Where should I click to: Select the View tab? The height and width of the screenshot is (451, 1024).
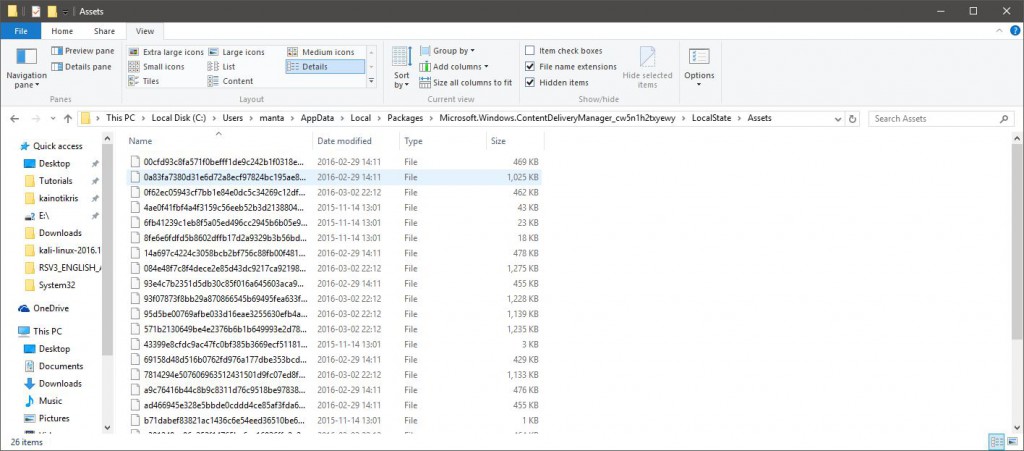click(145, 31)
